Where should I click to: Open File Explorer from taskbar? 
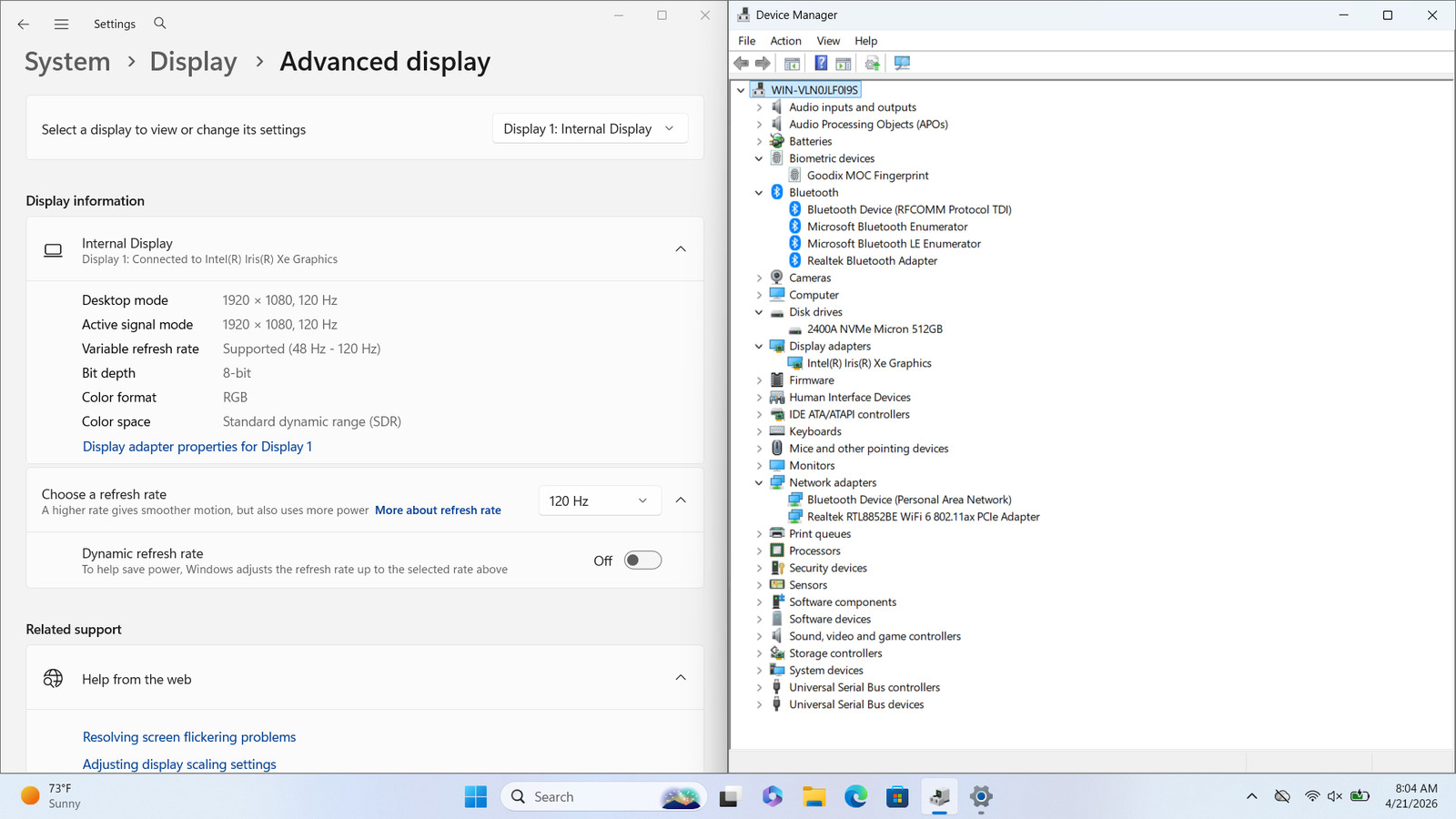[814, 797]
